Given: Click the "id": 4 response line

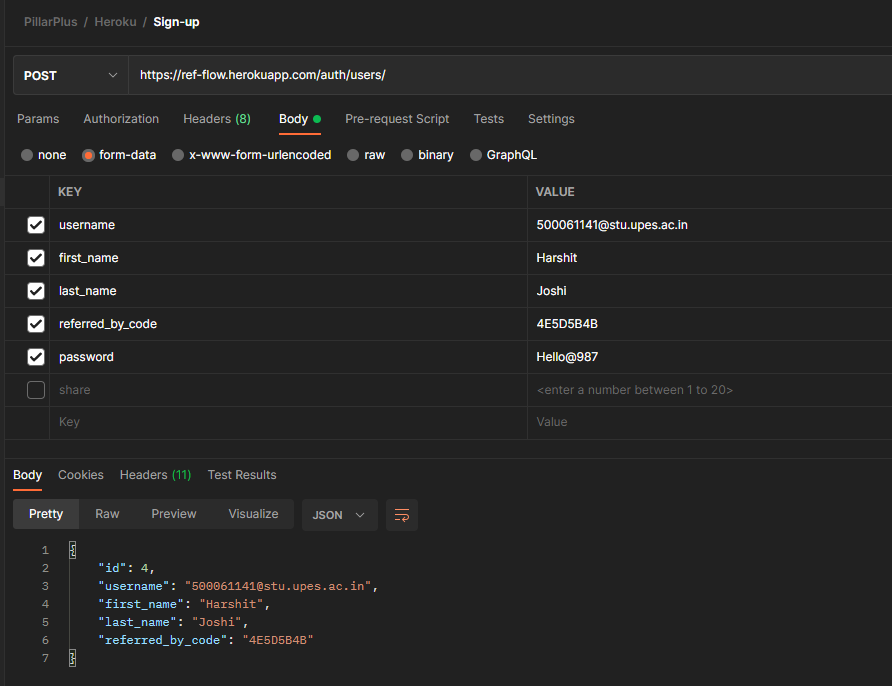Looking at the screenshot, I should coord(126,568).
